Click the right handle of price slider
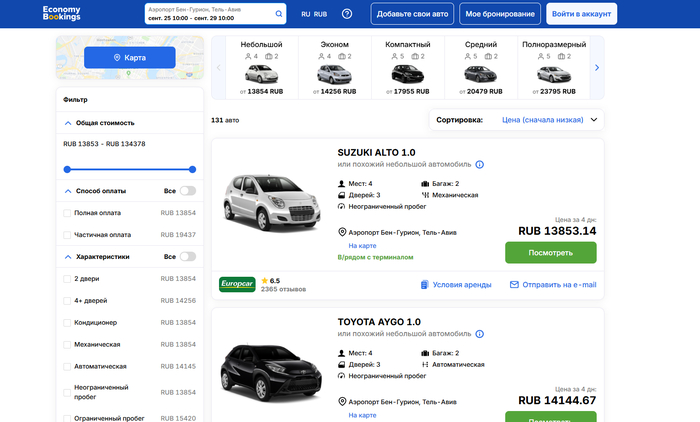Image resolution: width=700 pixels, height=422 pixels. tap(192, 169)
